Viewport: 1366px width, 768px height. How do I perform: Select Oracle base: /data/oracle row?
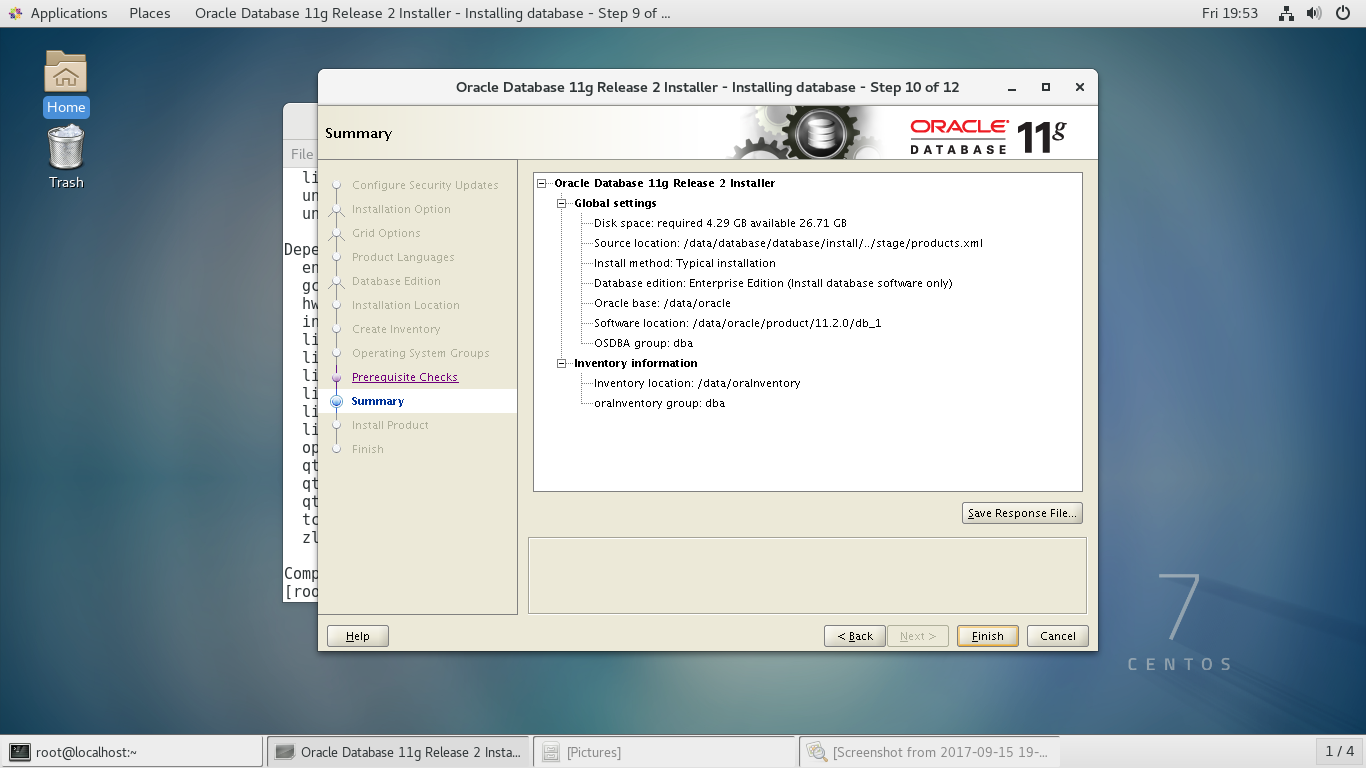click(x=662, y=303)
